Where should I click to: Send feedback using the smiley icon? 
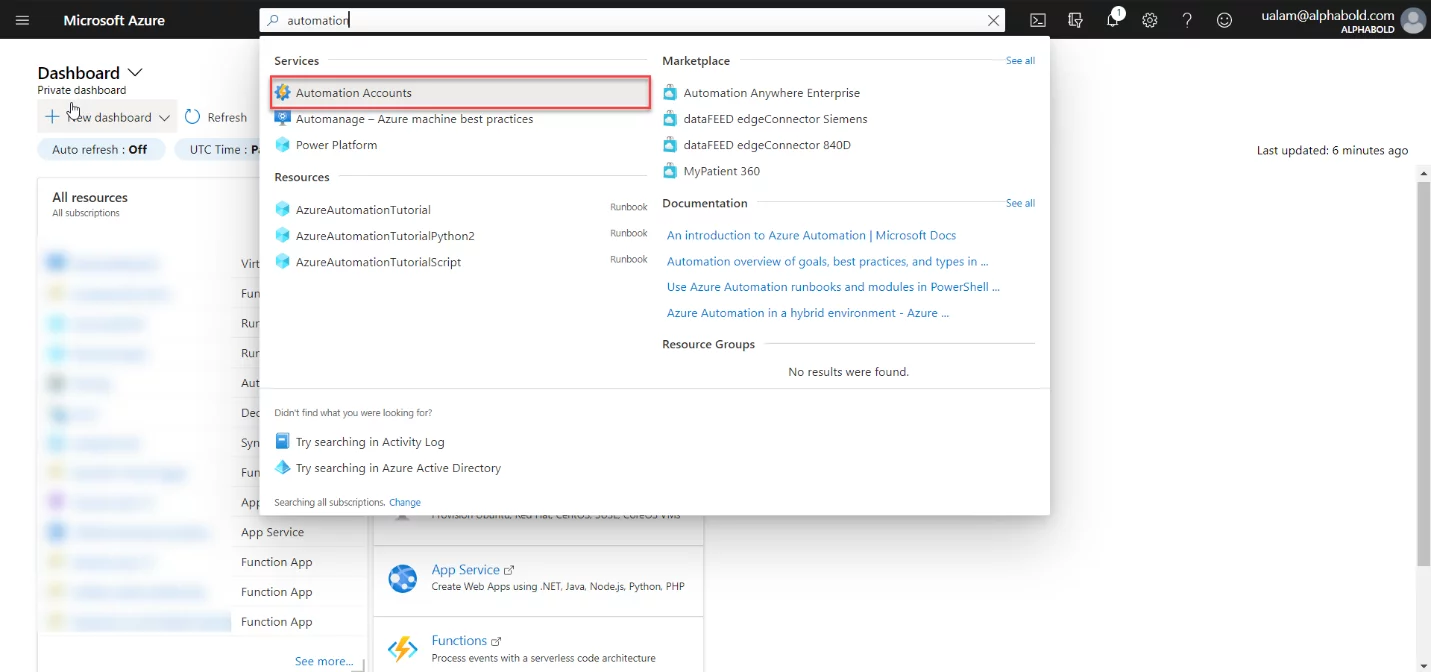[x=1224, y=20]
